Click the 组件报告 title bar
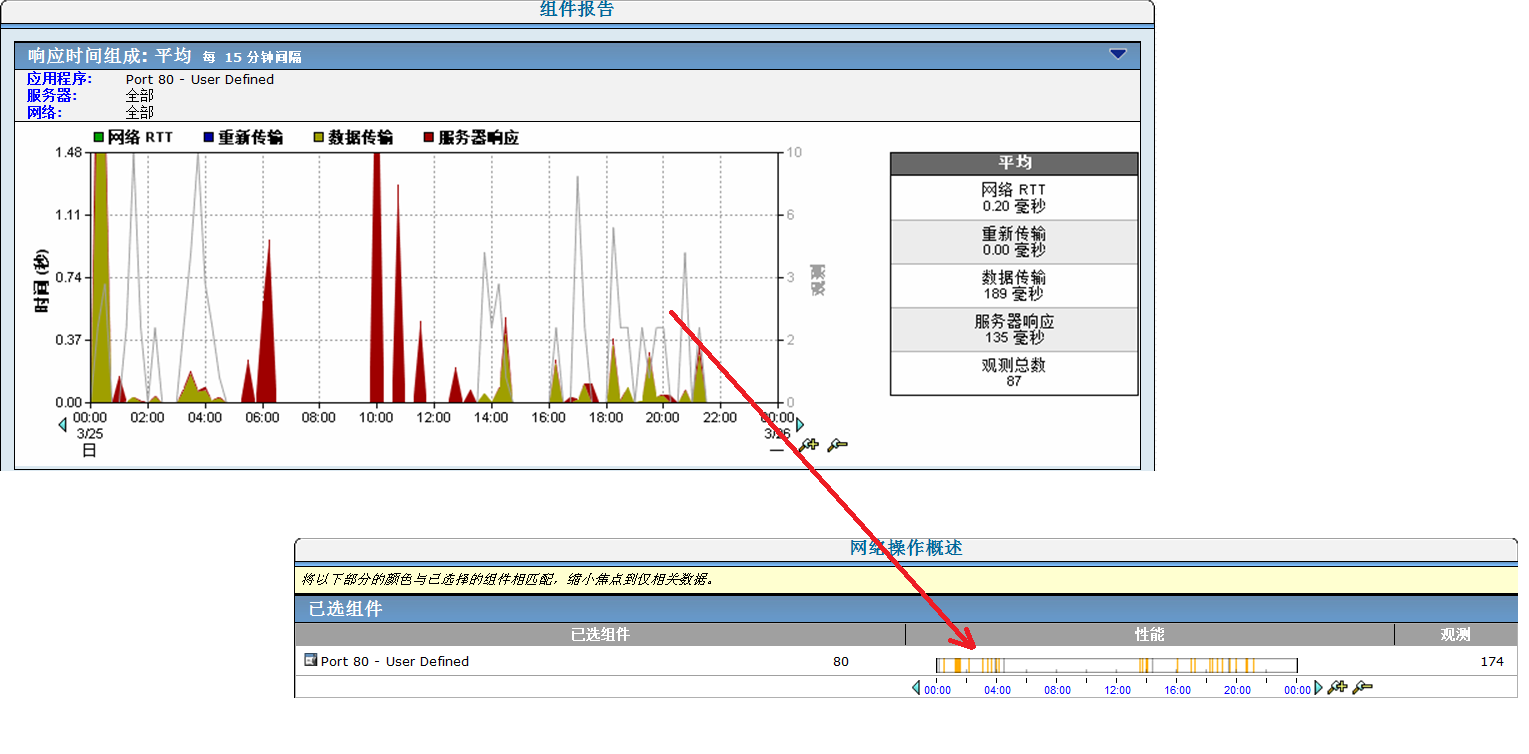The width and height of the screenshot is (1529, 754). [577, 10]
